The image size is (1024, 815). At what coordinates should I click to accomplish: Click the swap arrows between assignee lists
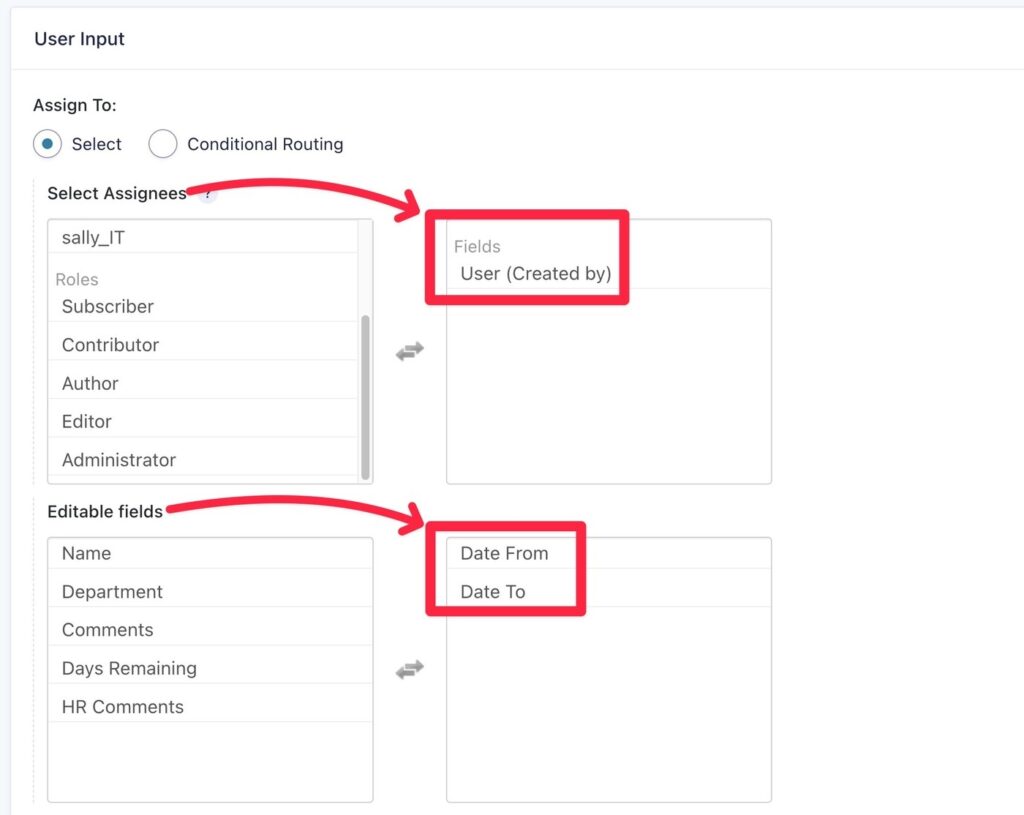pyautogui.click(x=410, y=351)
